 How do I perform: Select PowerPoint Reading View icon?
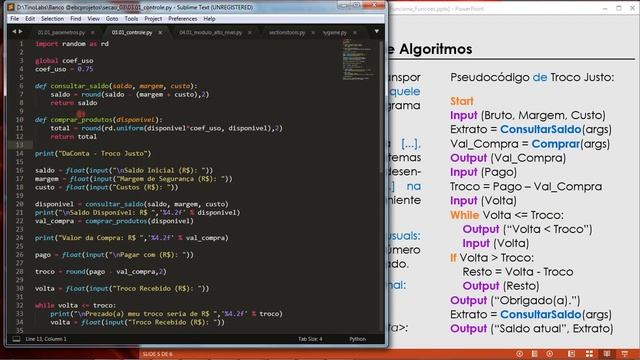click(607, 354)
